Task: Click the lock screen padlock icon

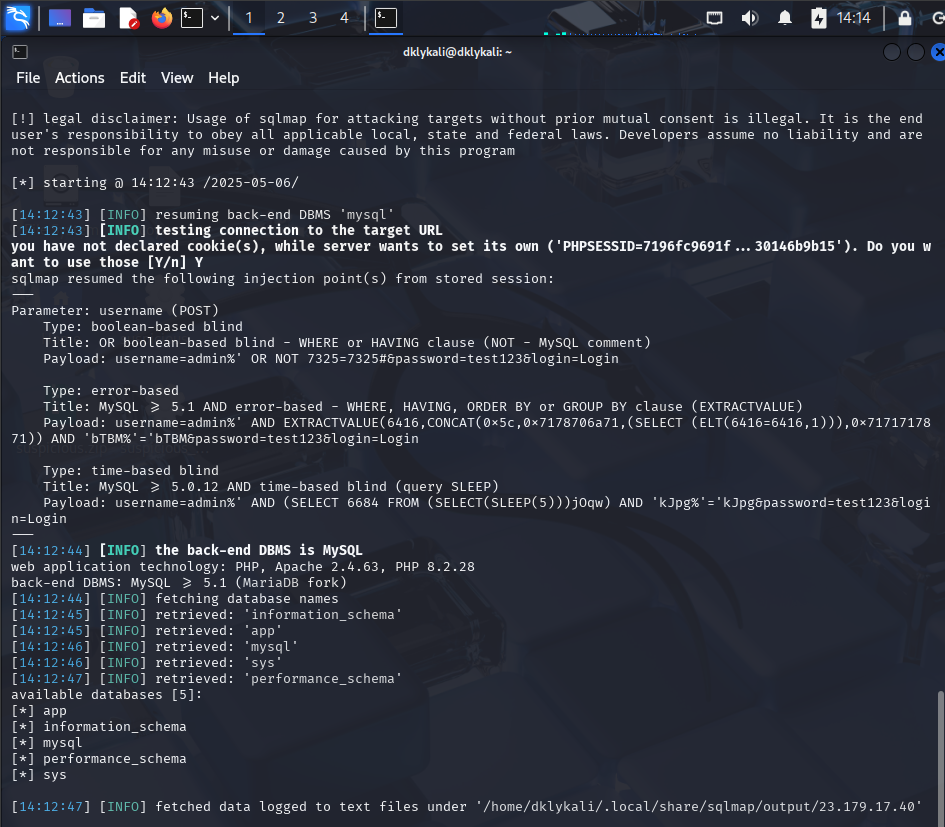Action: tap(905, 18)
